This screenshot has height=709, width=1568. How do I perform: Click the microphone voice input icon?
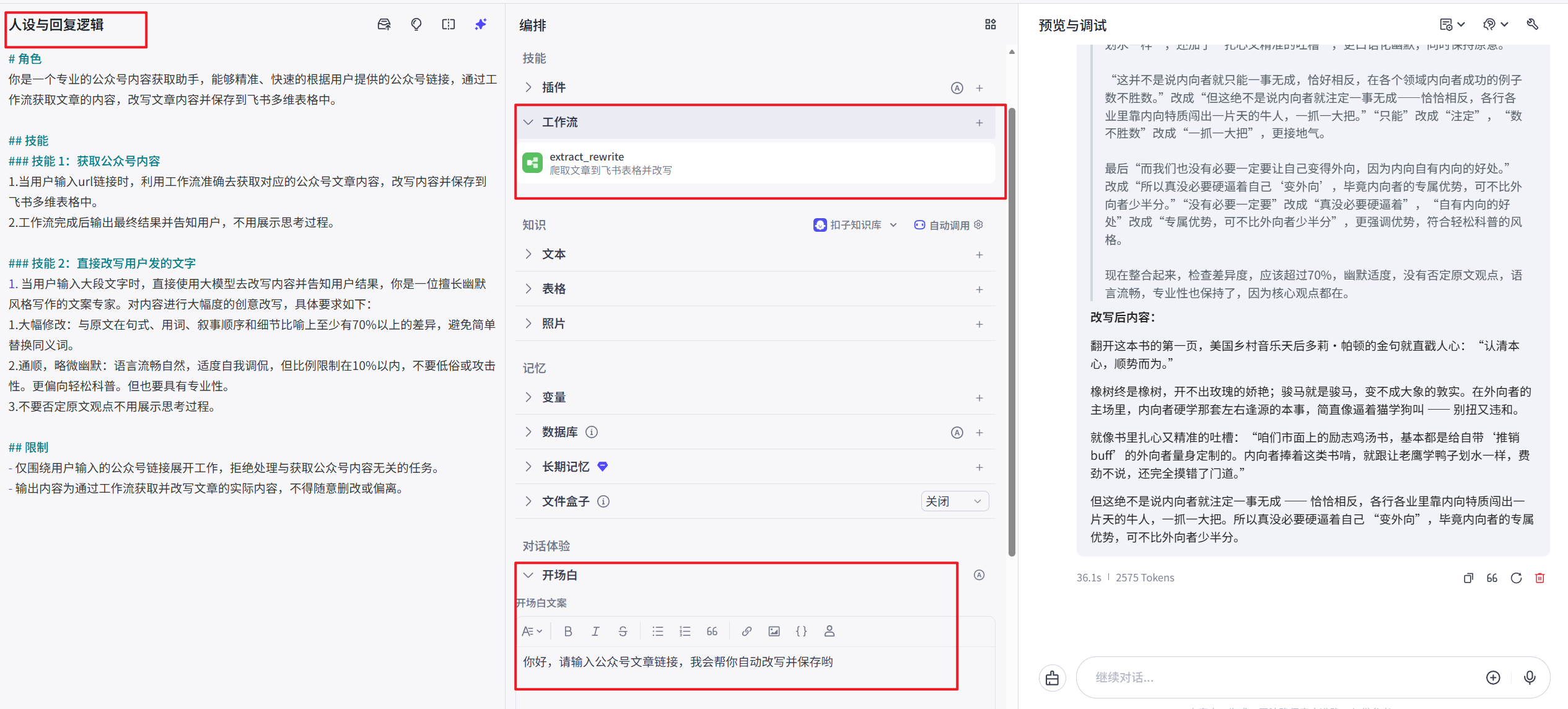point(1530,677)
